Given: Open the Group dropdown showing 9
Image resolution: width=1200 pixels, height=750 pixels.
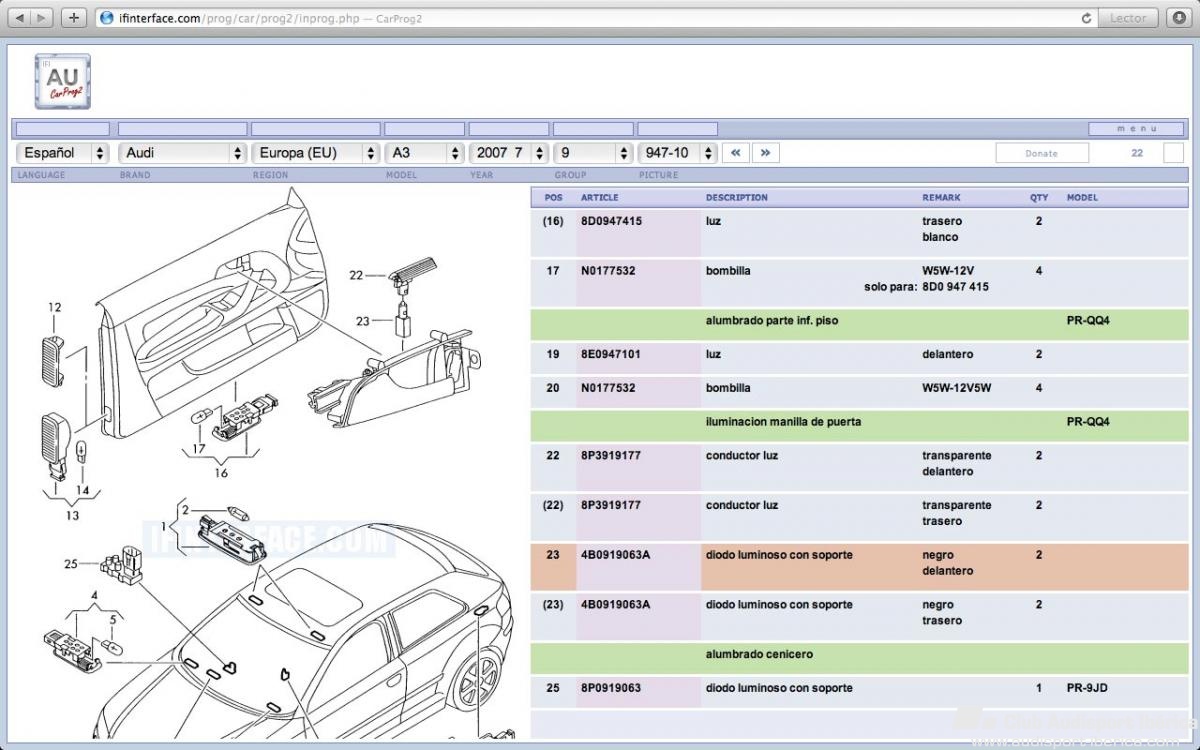Looking at the screenshot, I should point(593,153).
